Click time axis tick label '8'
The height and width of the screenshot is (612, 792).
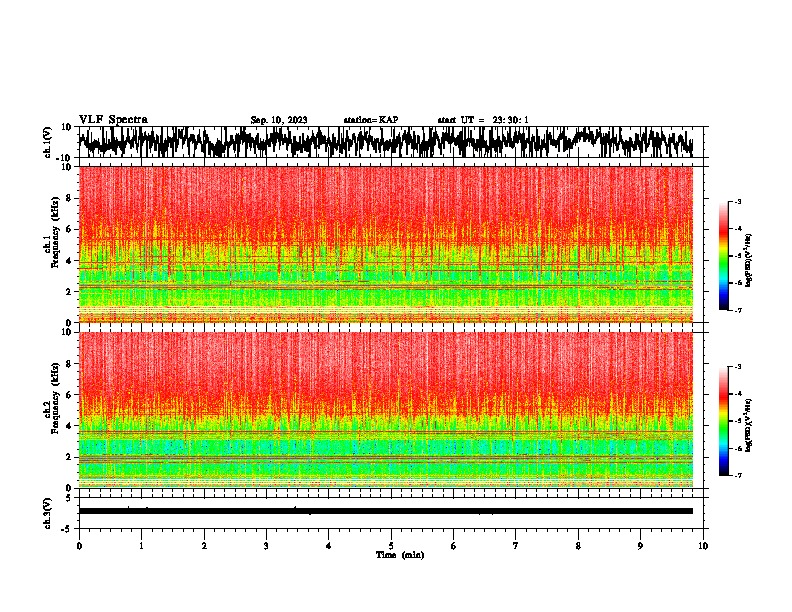click(x=578, y=546)
